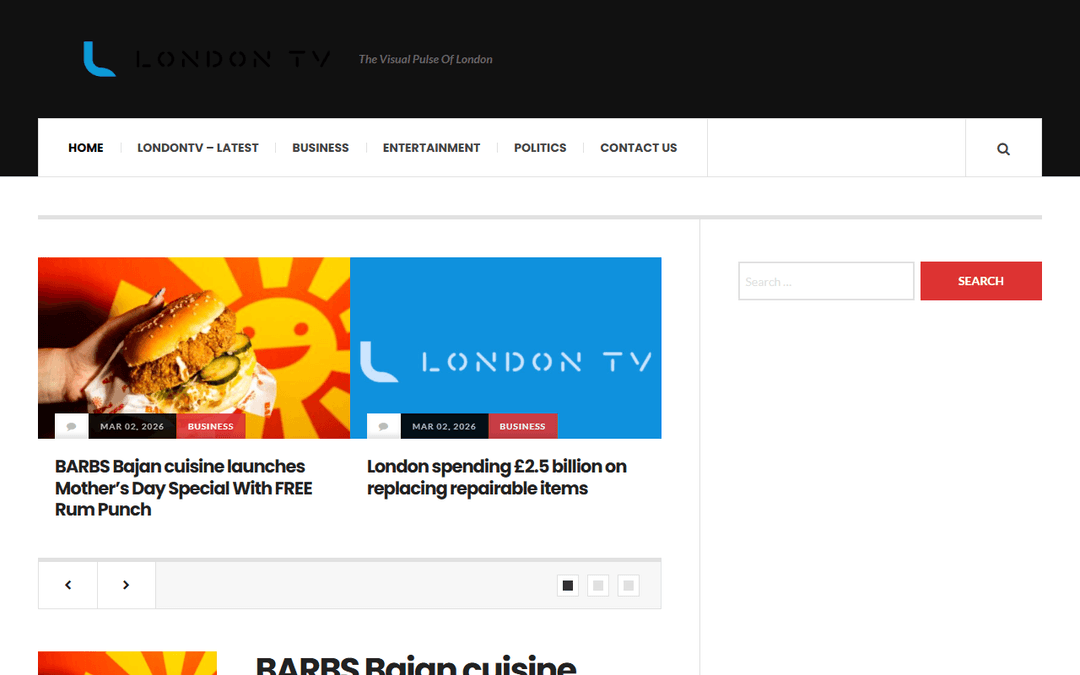
Task: Click The Visual Pulse Of London tagline
Action: 426,59
